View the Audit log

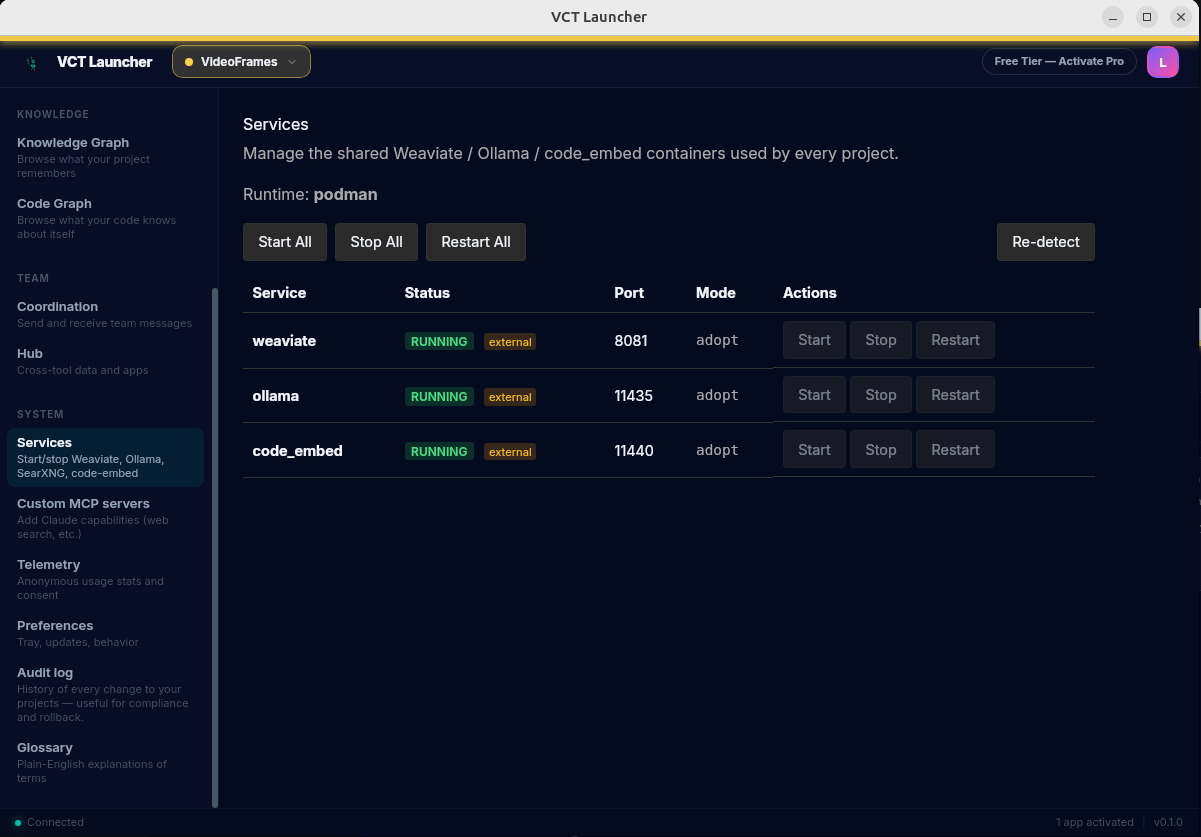105,694
